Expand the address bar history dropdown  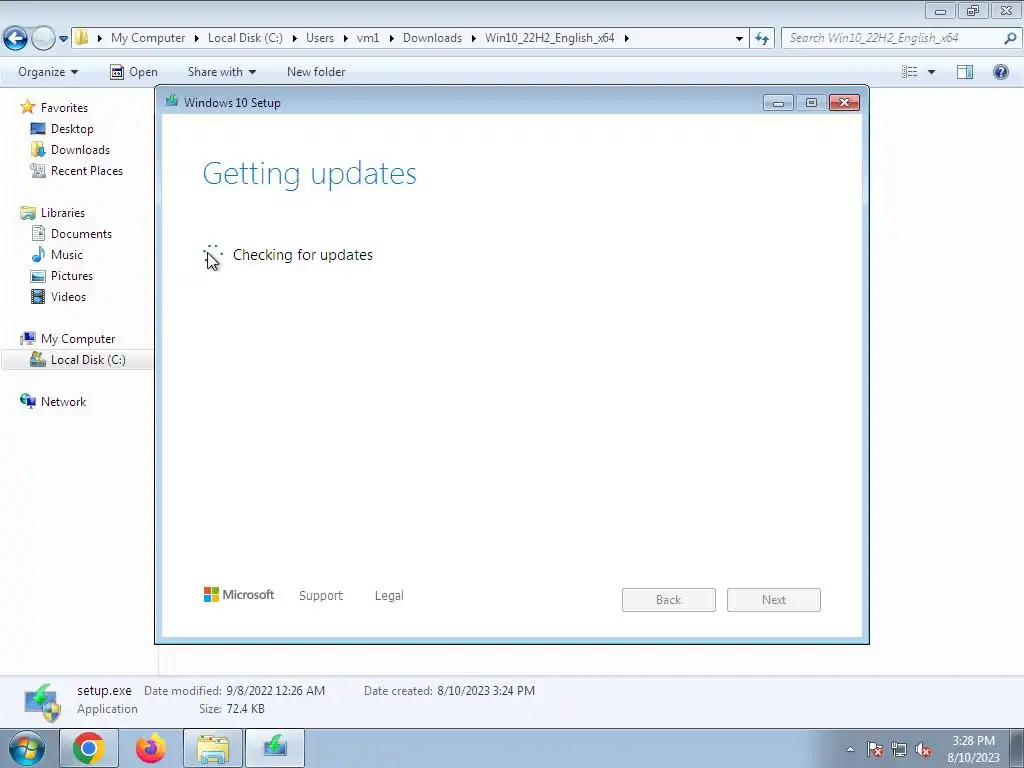(x=739, y=39)
